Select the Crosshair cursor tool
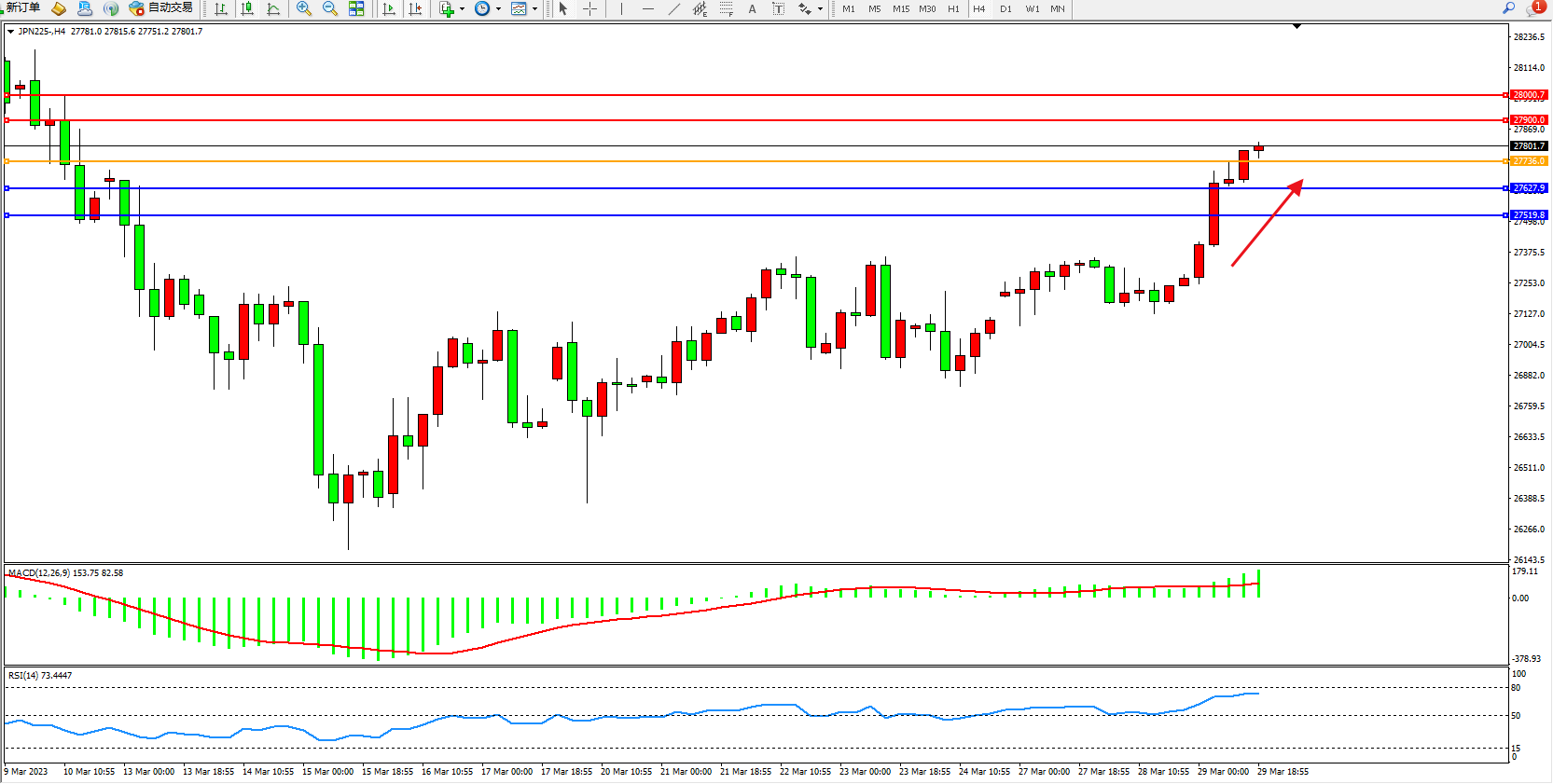The height and width of the screenshot is (784, 1553). point(589,8)
